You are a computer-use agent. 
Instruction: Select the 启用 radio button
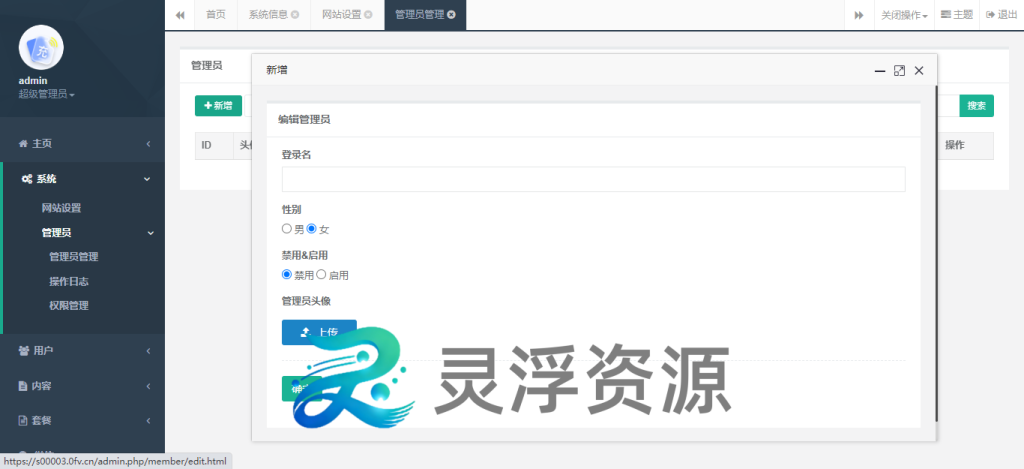tap(321, 274)
